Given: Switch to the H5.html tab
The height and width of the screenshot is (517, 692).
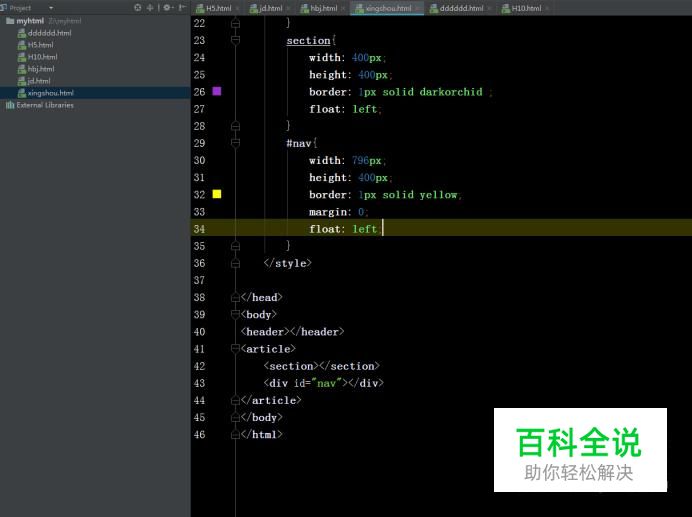Looking at the screenshot, I should 218,8.
